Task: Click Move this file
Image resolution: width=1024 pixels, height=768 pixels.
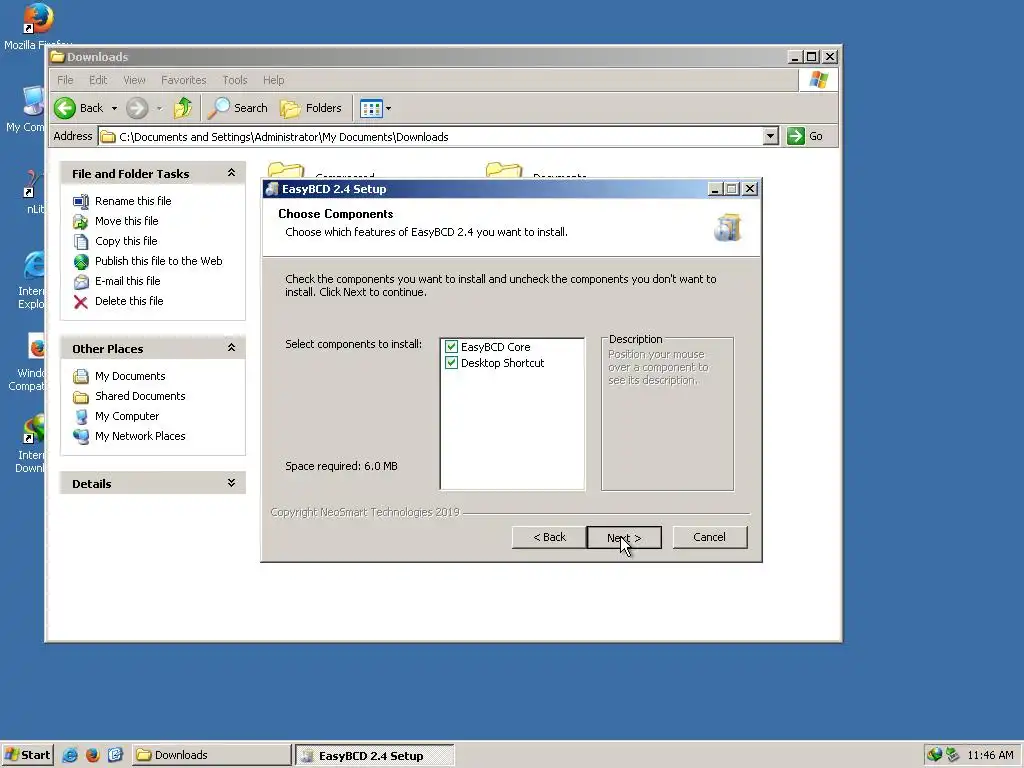Action: click(127, 221)
